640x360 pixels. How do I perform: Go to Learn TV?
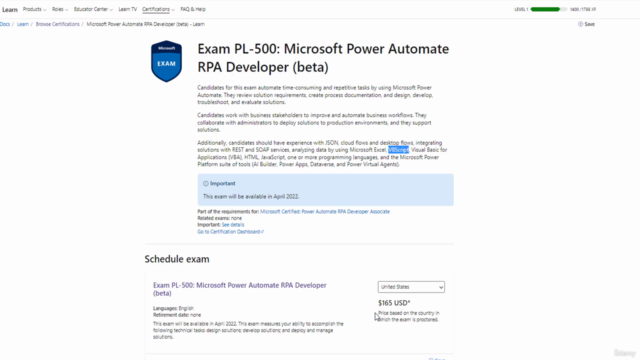click(x=128, y=9)
